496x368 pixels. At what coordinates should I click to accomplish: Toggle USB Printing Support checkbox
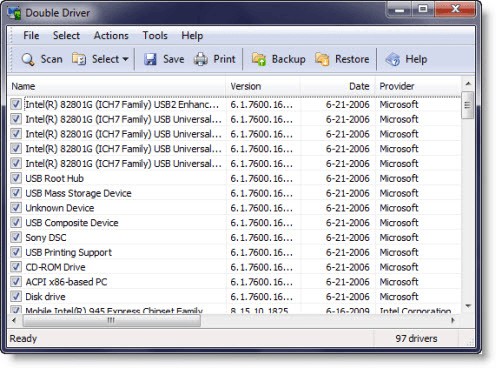[x=16, y=252]
